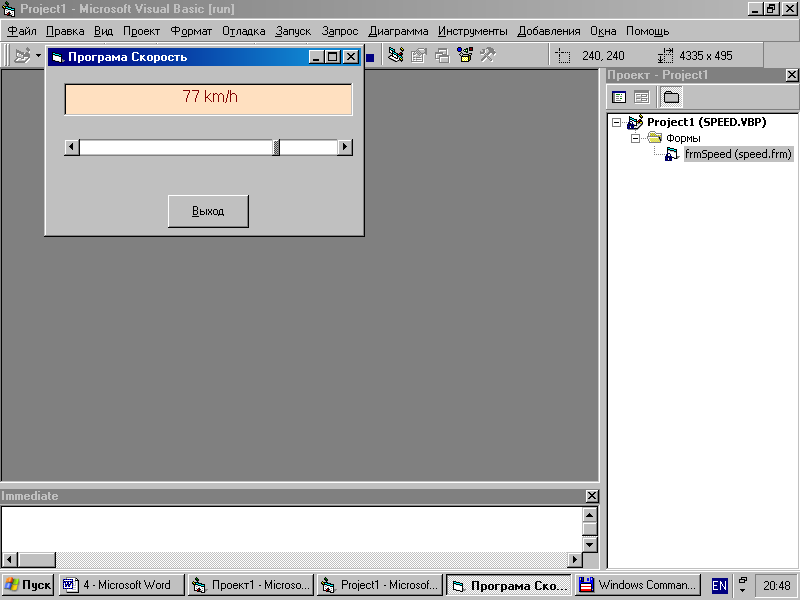Open the Add Project dropdown arrow
The width and height of the screenshot is (800, 600).
pyautogui.click(x=39, y=55)
